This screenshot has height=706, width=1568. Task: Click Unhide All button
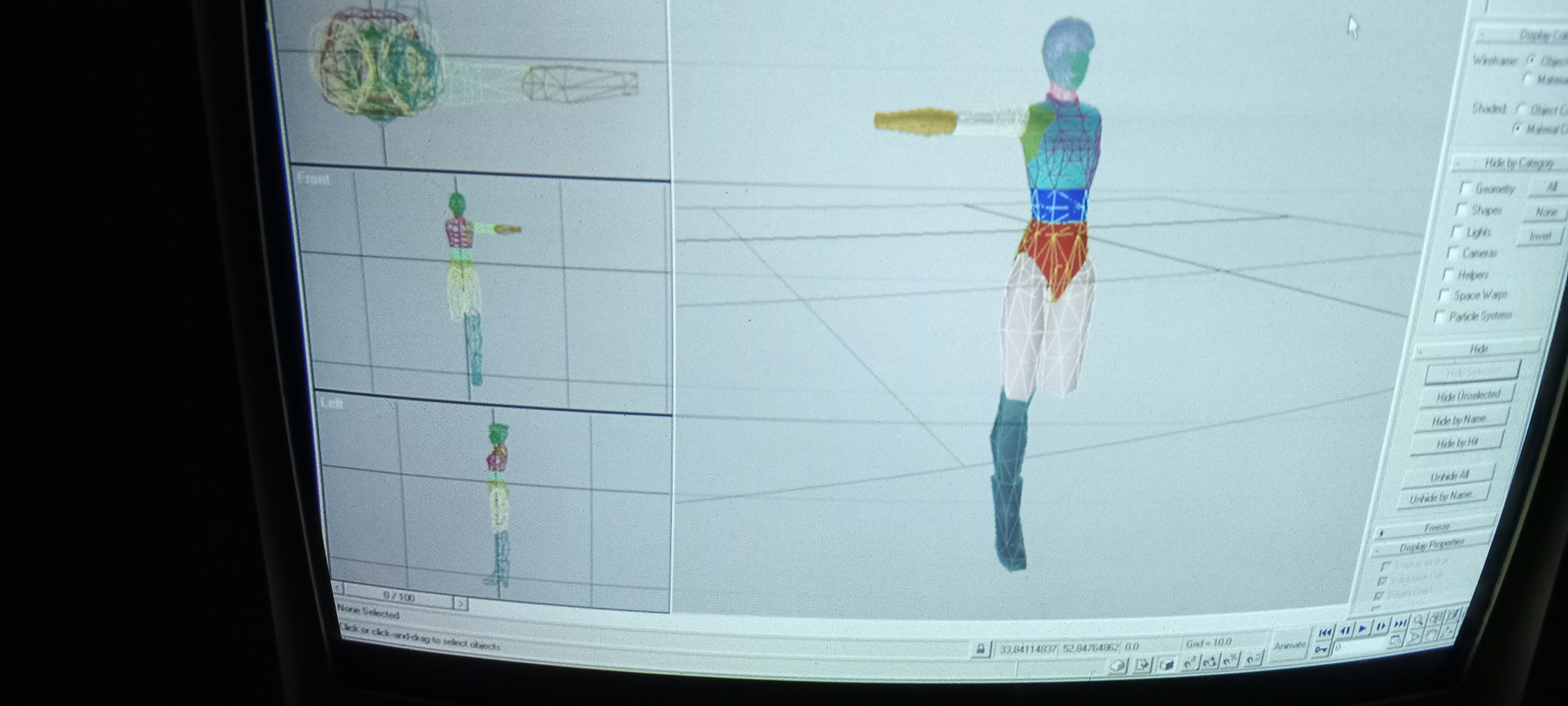(x=1449, y=476)
